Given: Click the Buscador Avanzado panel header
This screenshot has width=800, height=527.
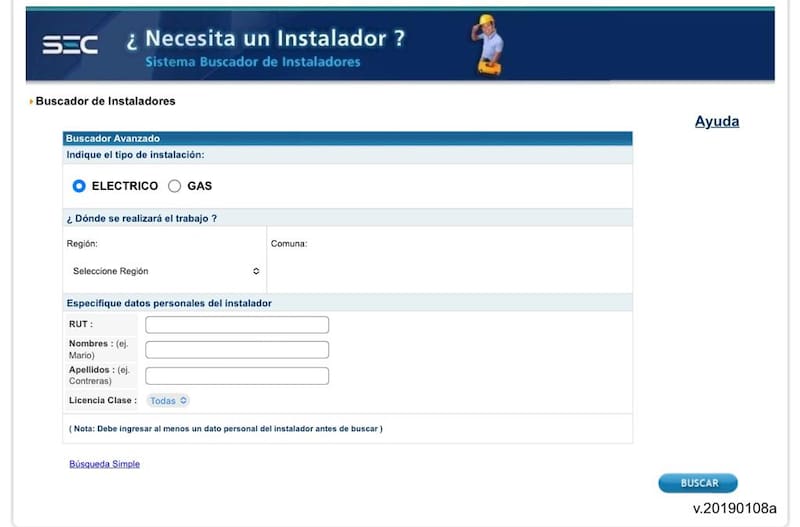Looking at the screenshot, I should click(113, 138).
